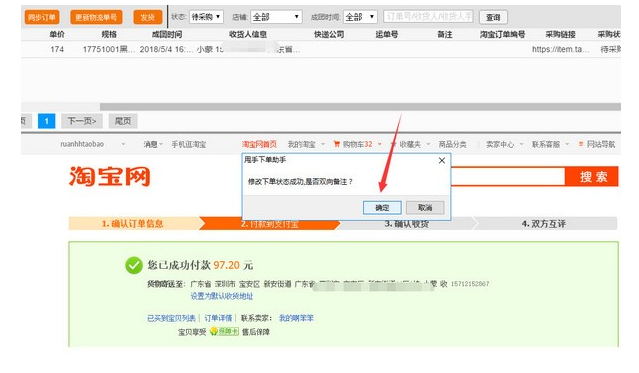Screen dimensions: 639x373
Task: Click the 淘宝订单编号 column header
Action: click(x=502, y=35)
